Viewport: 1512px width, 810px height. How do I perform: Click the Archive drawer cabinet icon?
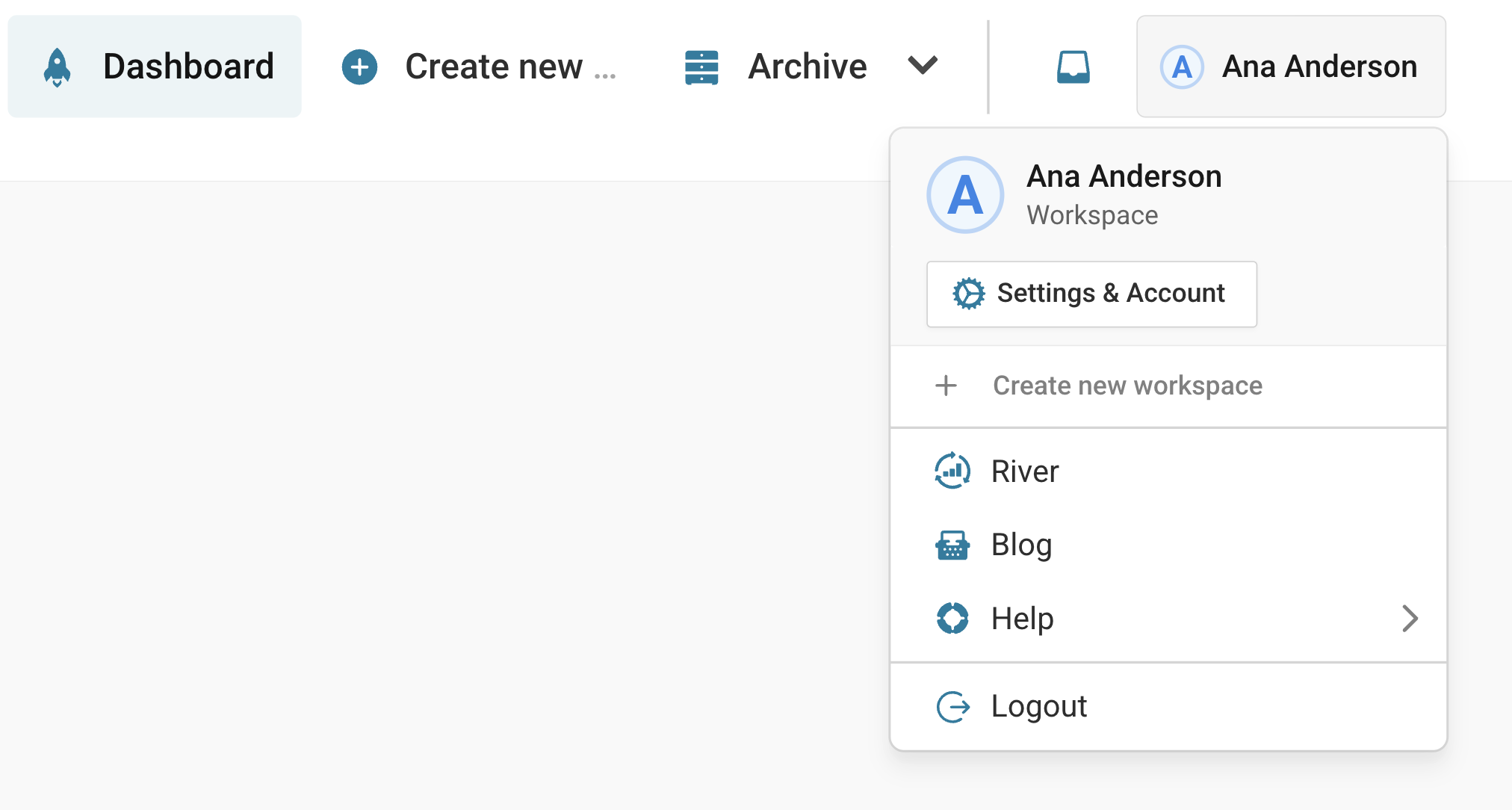(701, 67)
